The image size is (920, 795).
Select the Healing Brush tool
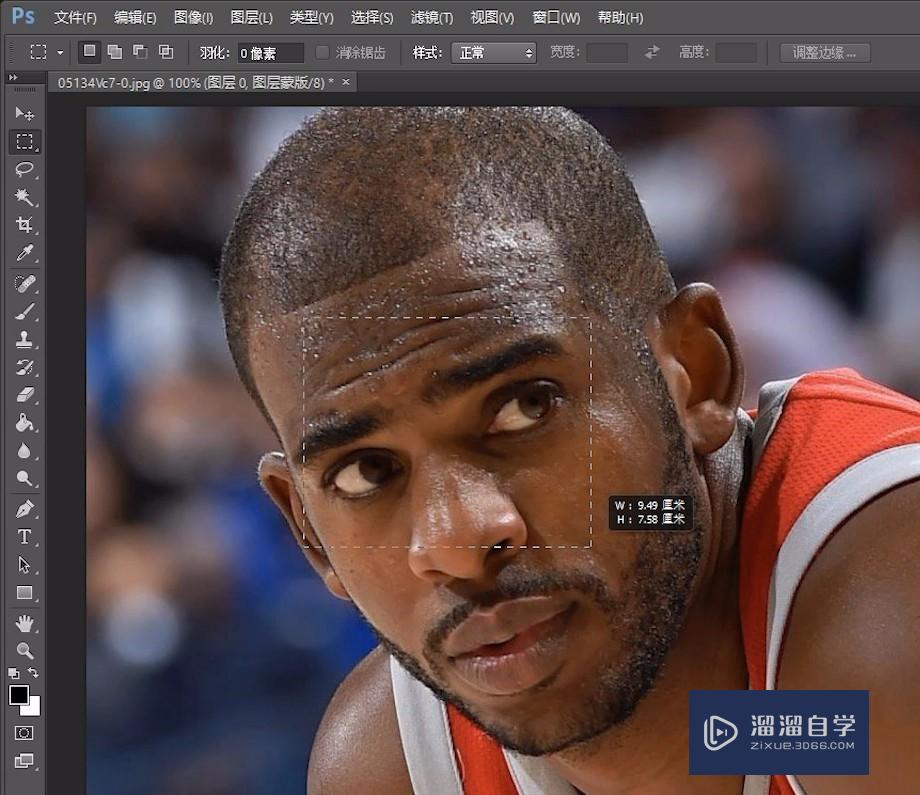pos(24,283)
